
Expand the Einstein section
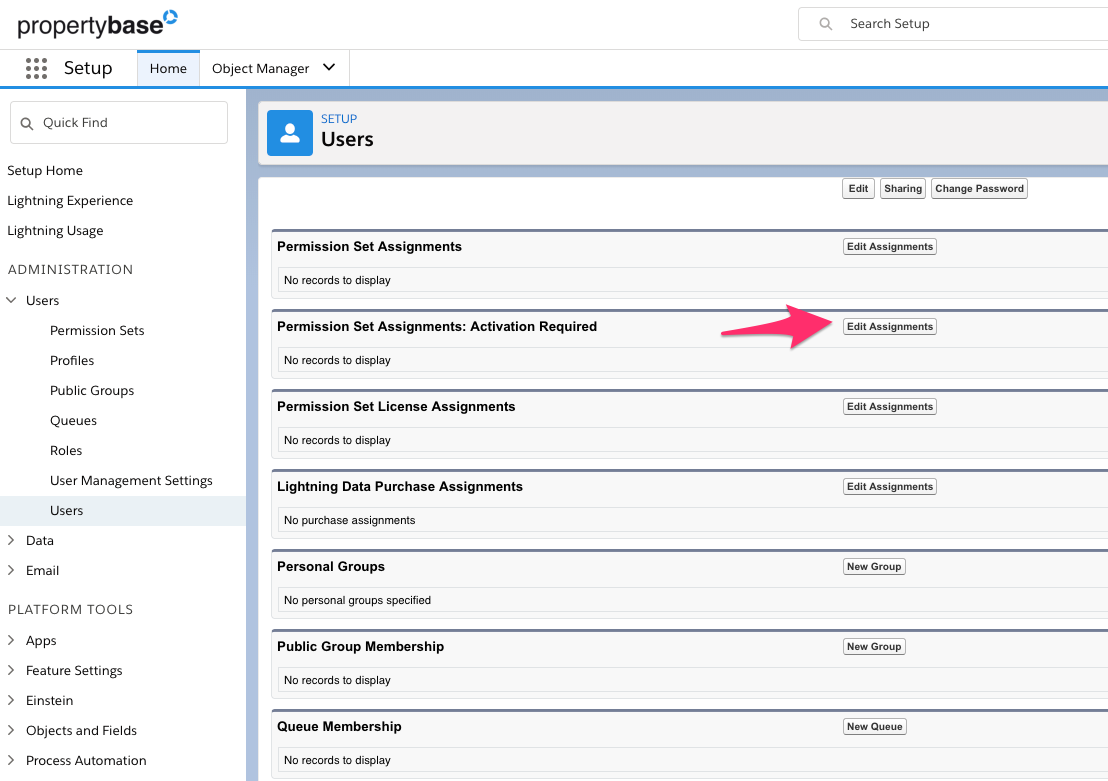11,700
